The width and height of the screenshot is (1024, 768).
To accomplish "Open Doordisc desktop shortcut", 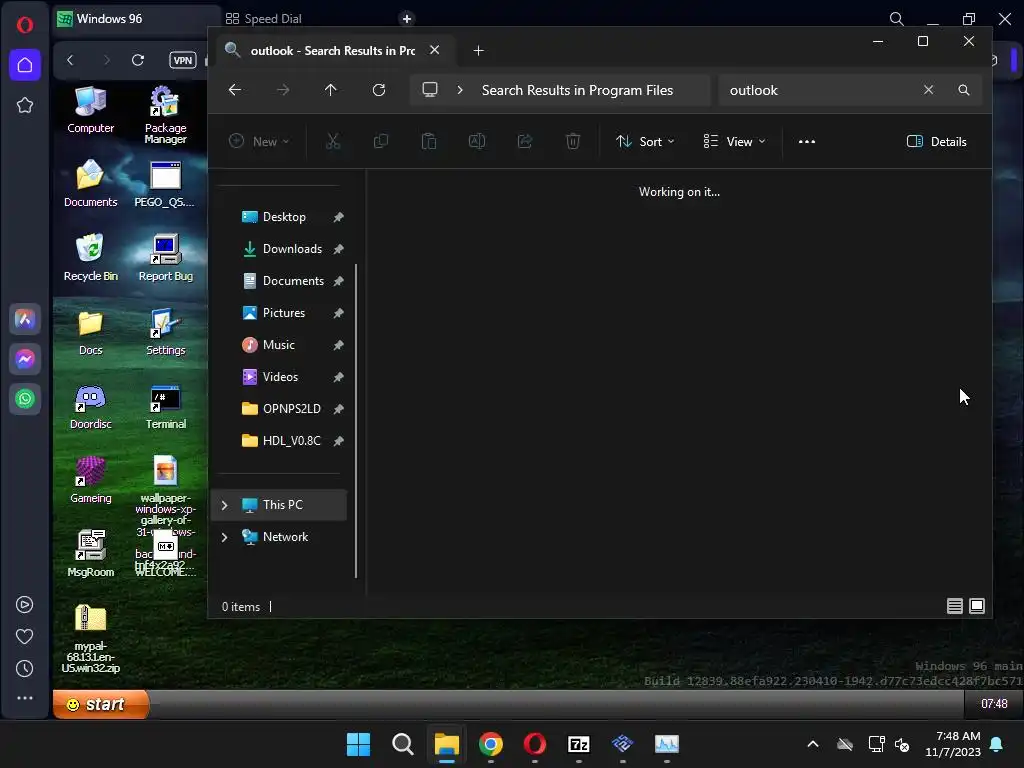I will [91, 406].
